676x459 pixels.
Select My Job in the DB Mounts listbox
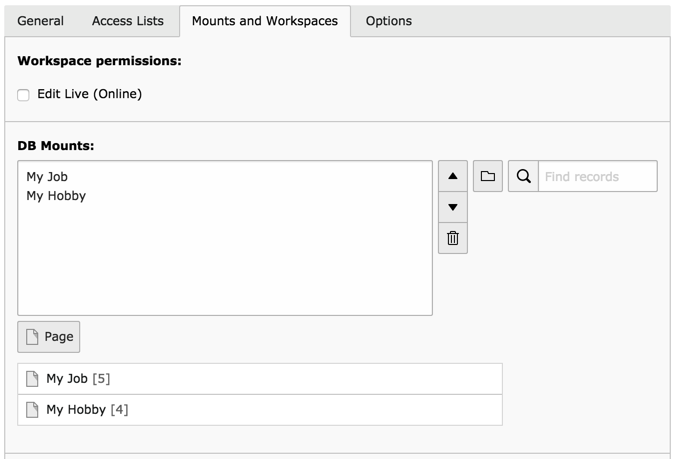[47, 177]
